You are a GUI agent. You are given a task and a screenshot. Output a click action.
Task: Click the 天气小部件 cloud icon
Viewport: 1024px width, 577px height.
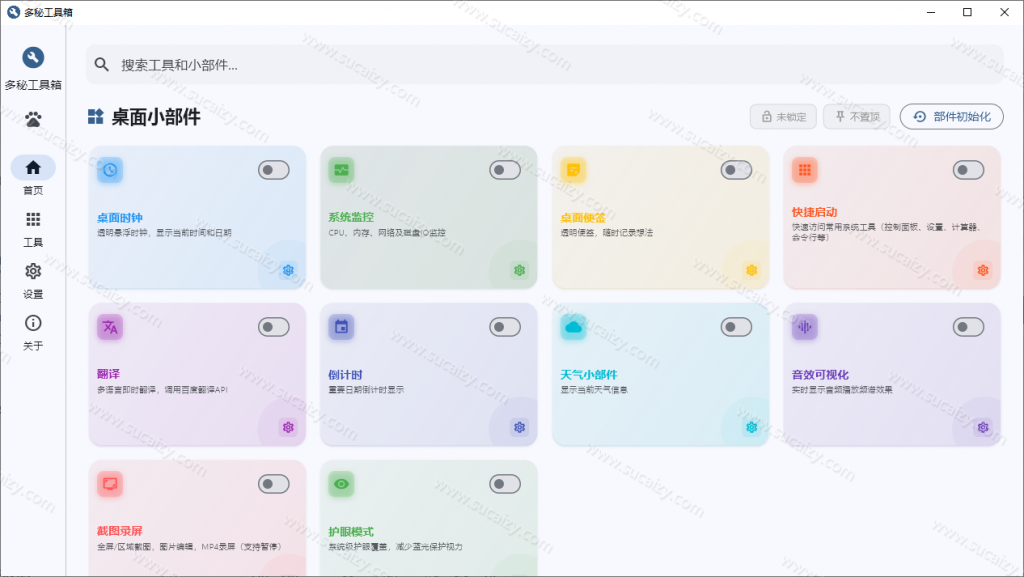[x=573, y=327]
